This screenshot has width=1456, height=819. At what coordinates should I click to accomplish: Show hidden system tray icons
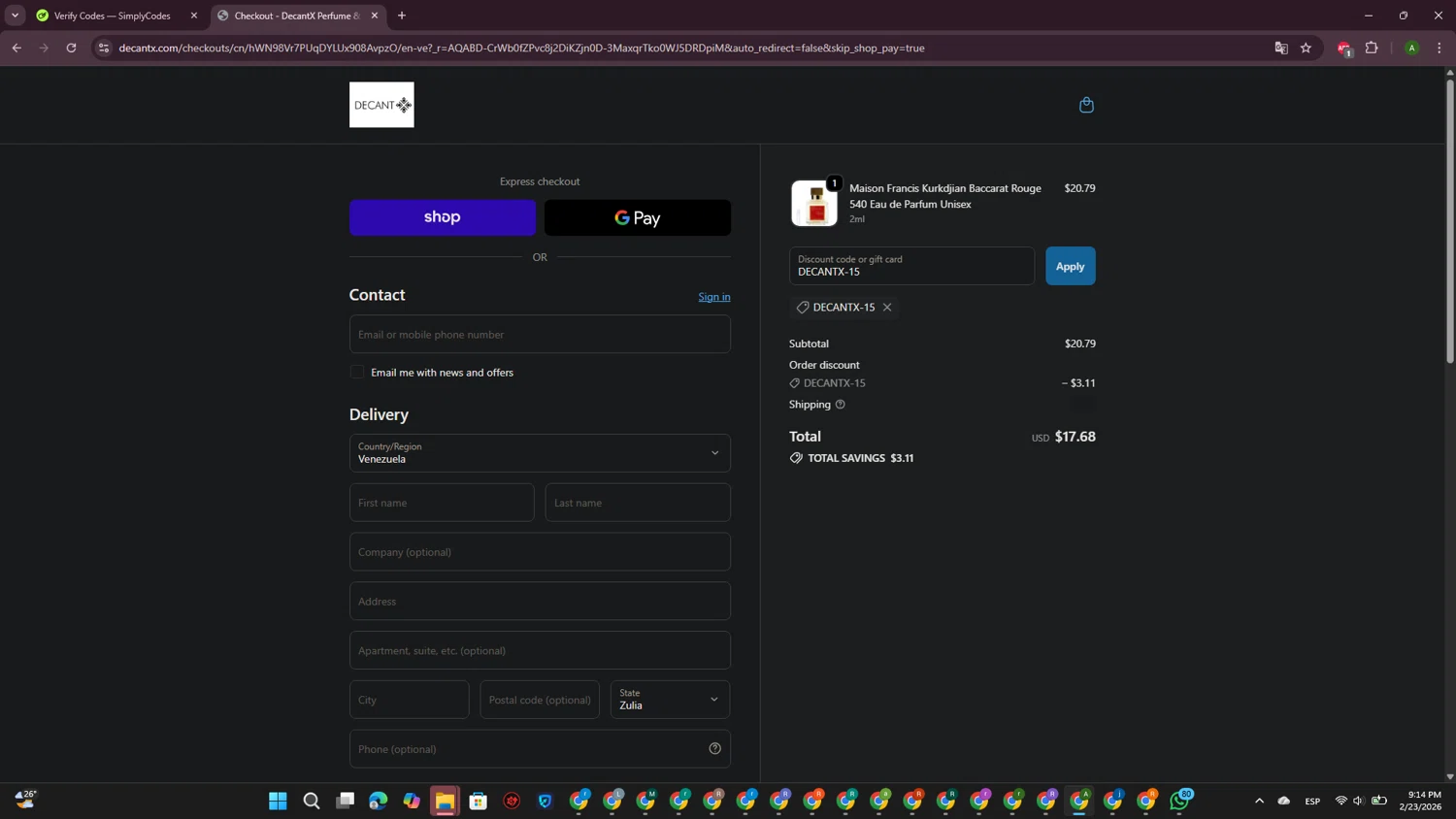(1259, 801)
